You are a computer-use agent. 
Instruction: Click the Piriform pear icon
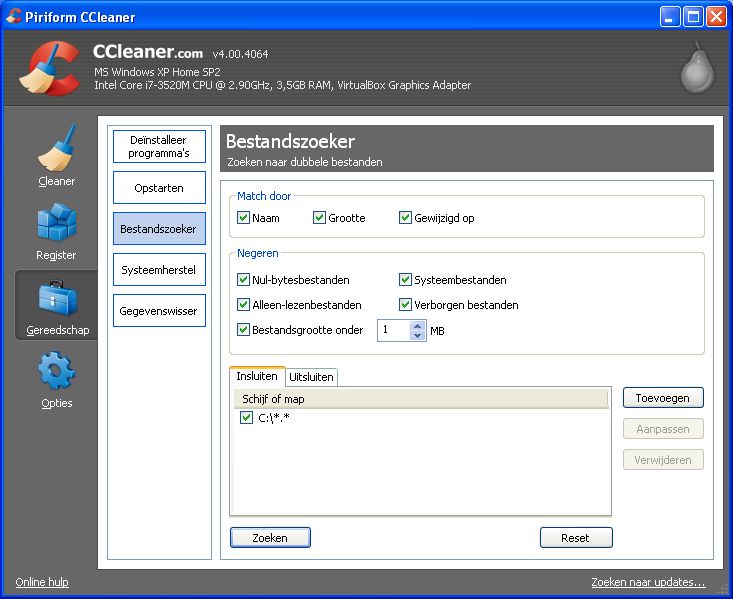696,70
